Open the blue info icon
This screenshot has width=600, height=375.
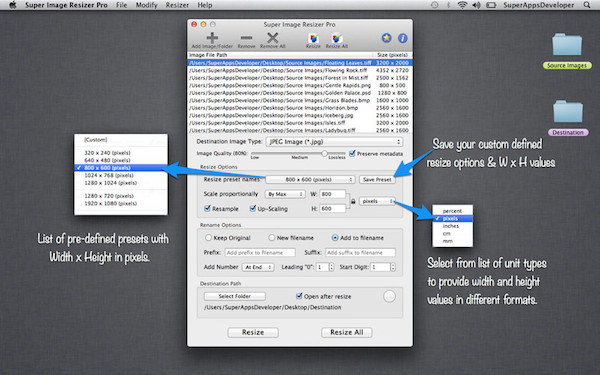point(403,38)
